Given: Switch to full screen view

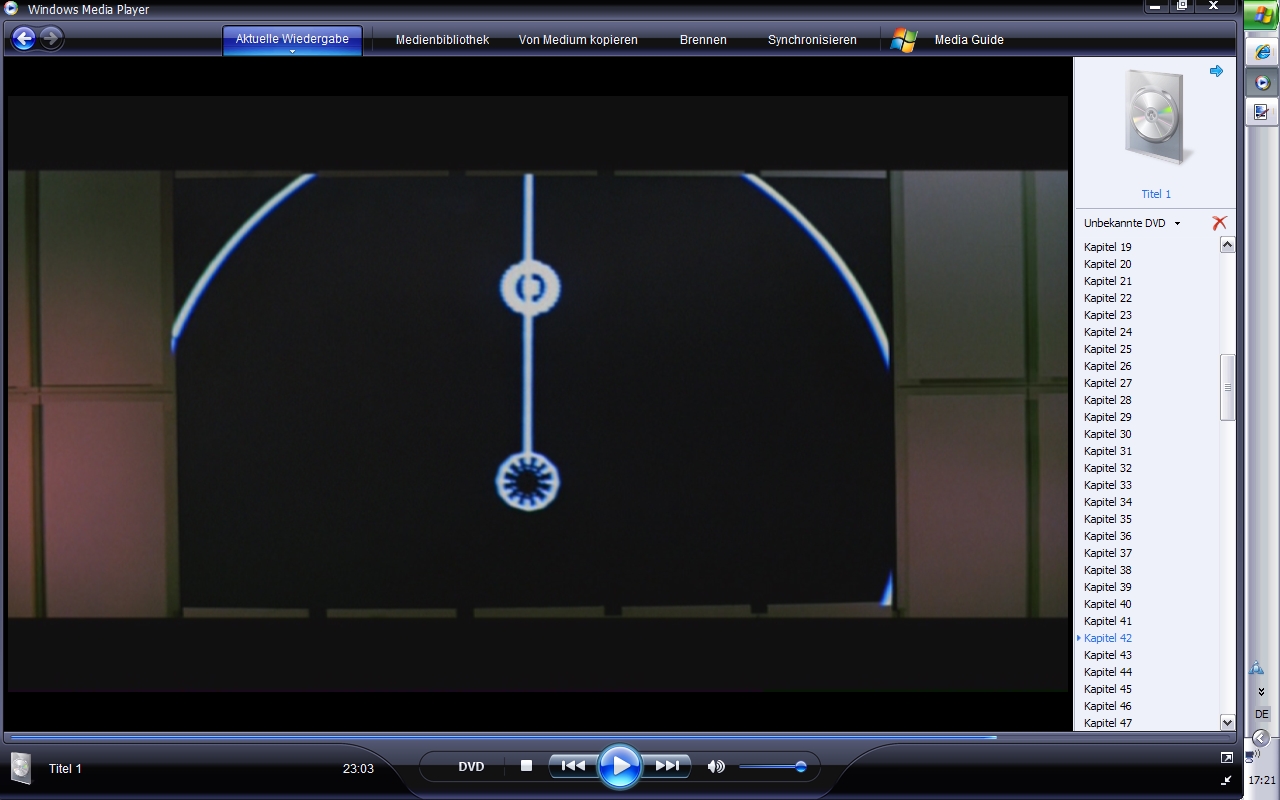Looking at the screenshot, I should pyautogui.click(x=1227, y=758).
